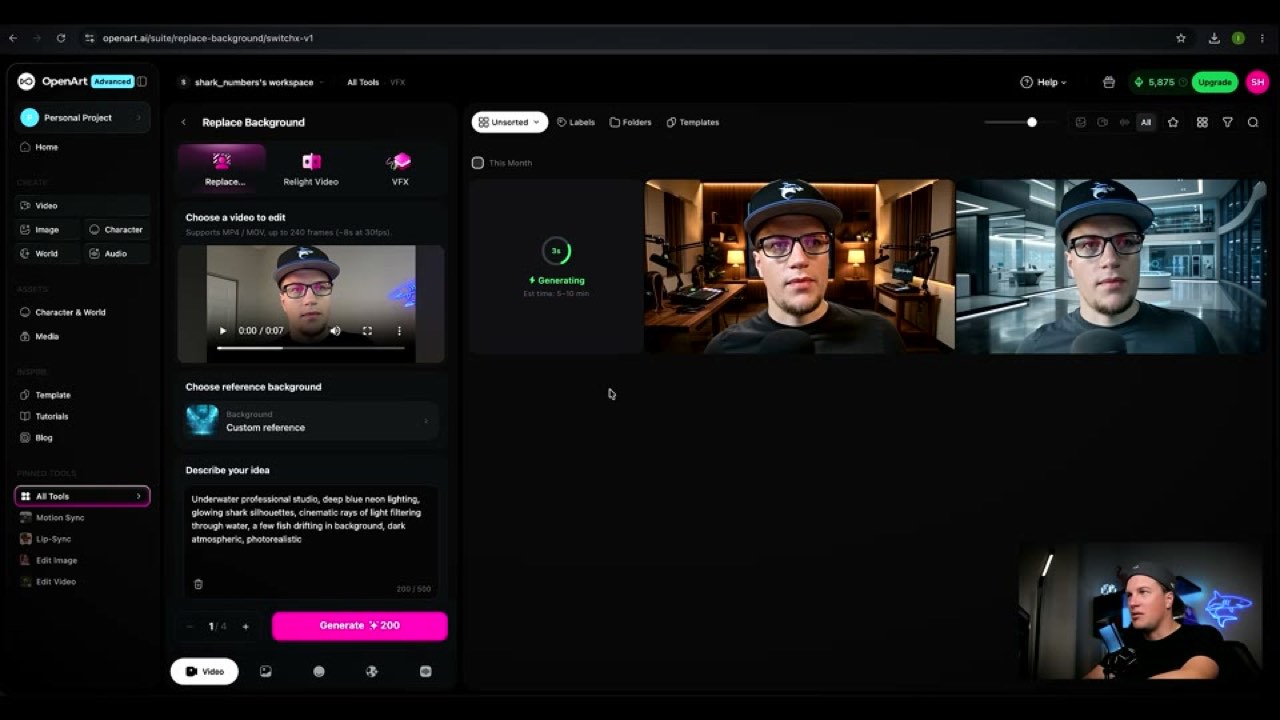Open the gift box rewards icon
Image resolution: width=1280 pixels, height=720 pixels.
click(1108, 82)
